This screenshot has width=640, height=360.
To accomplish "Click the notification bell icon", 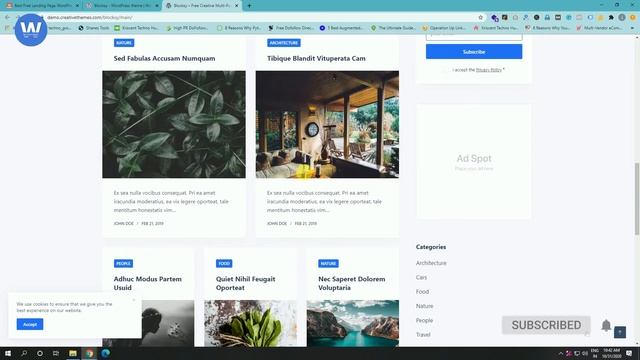I will [606, 325].
